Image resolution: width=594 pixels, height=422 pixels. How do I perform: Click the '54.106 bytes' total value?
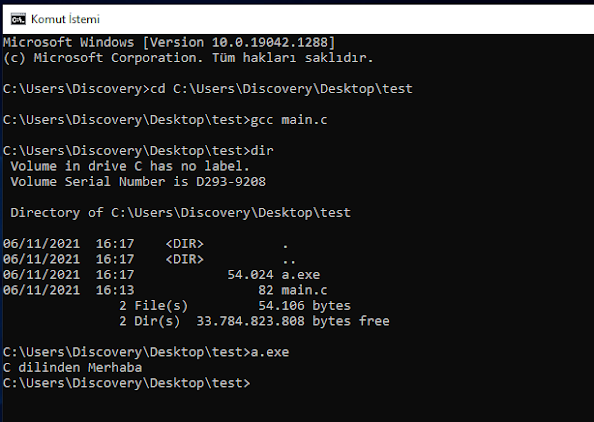(x=305, y=306)
